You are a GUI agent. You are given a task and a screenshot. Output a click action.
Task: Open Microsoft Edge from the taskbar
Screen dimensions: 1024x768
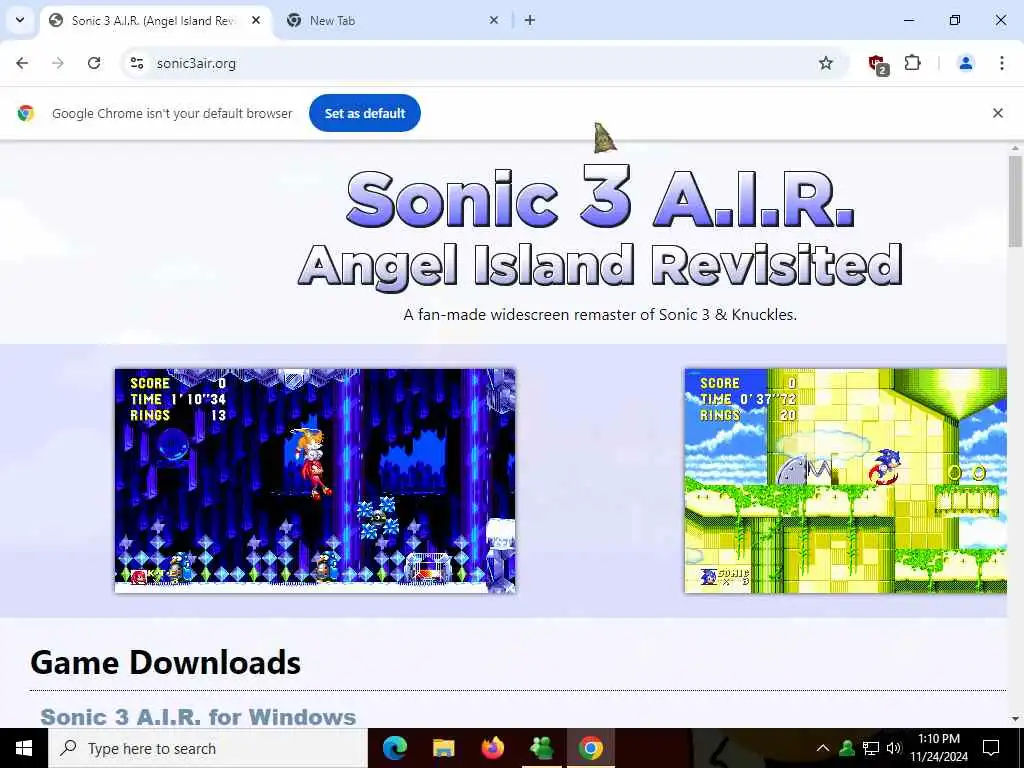[x=394, y=748]
